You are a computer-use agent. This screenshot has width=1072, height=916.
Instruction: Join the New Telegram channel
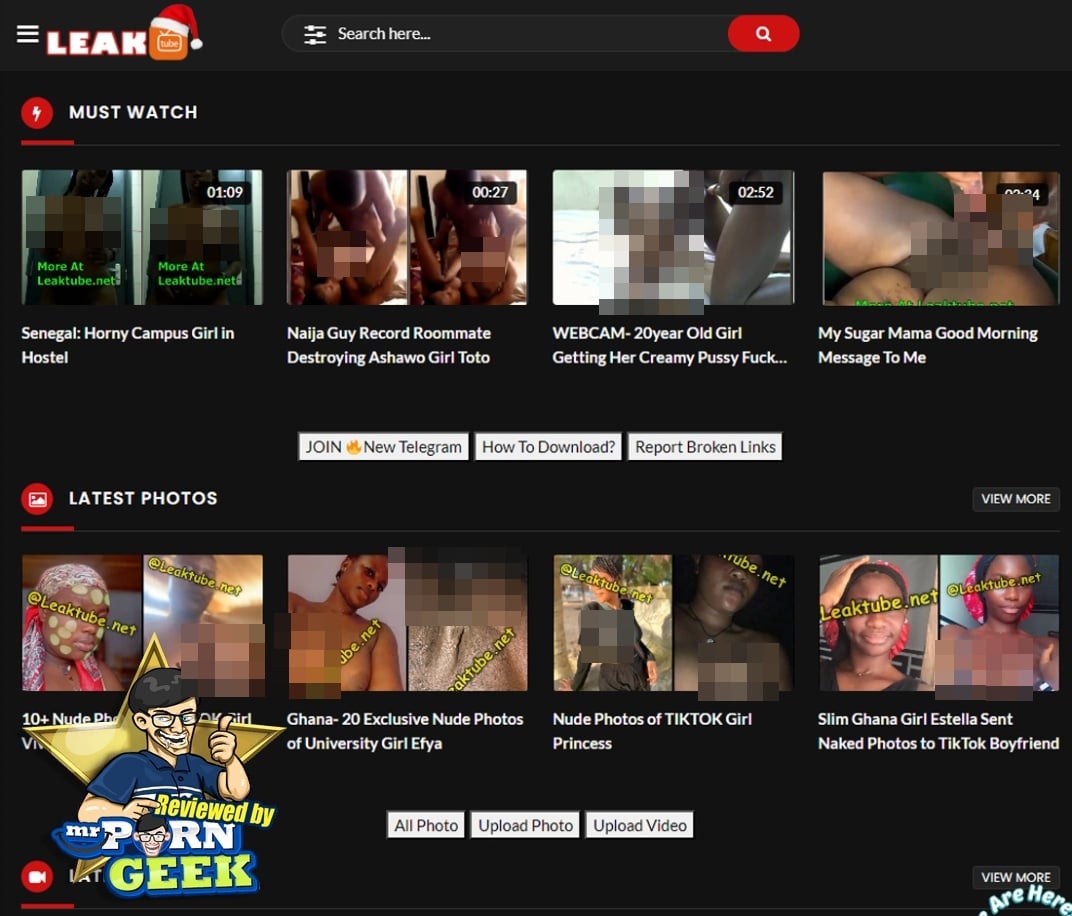[384, 447]
